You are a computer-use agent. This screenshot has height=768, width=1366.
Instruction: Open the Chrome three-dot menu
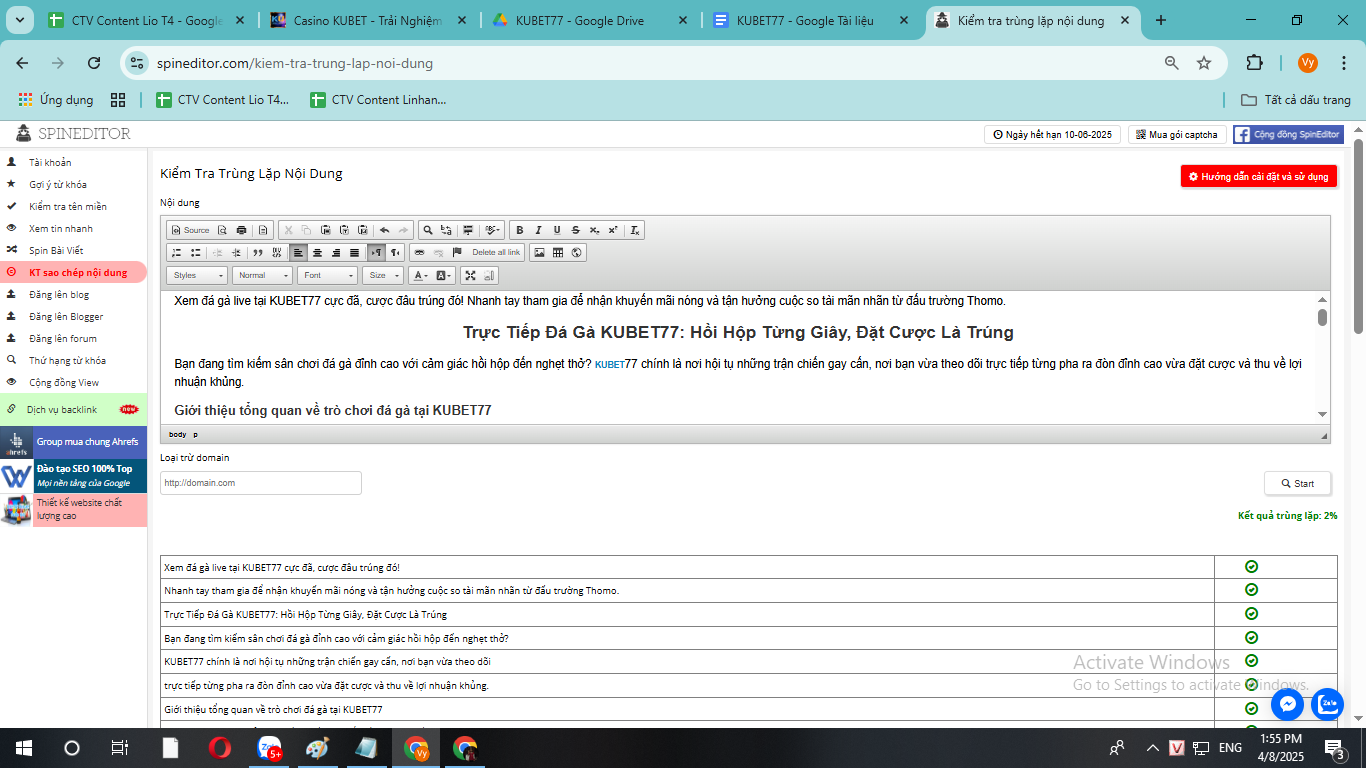pyautogui.click(x=1343, y=63)
